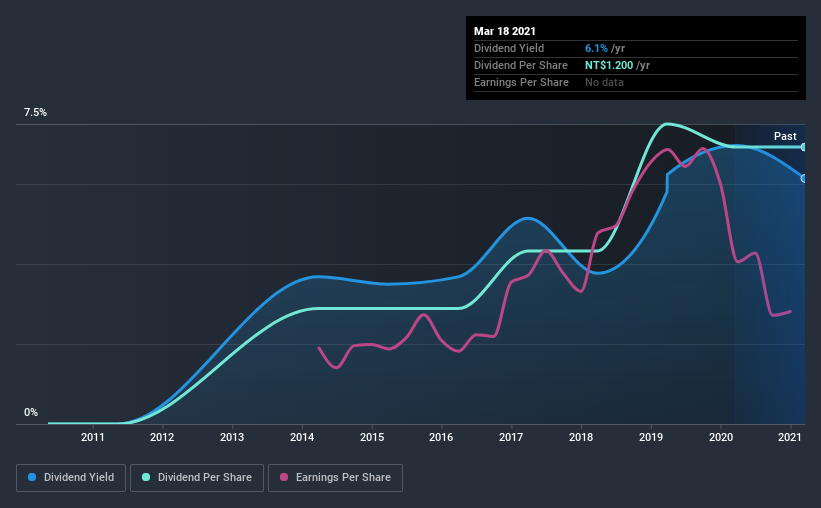
Task: Click the 0% y-axis label
Action: pyautogui.click(x=31, y=413)
